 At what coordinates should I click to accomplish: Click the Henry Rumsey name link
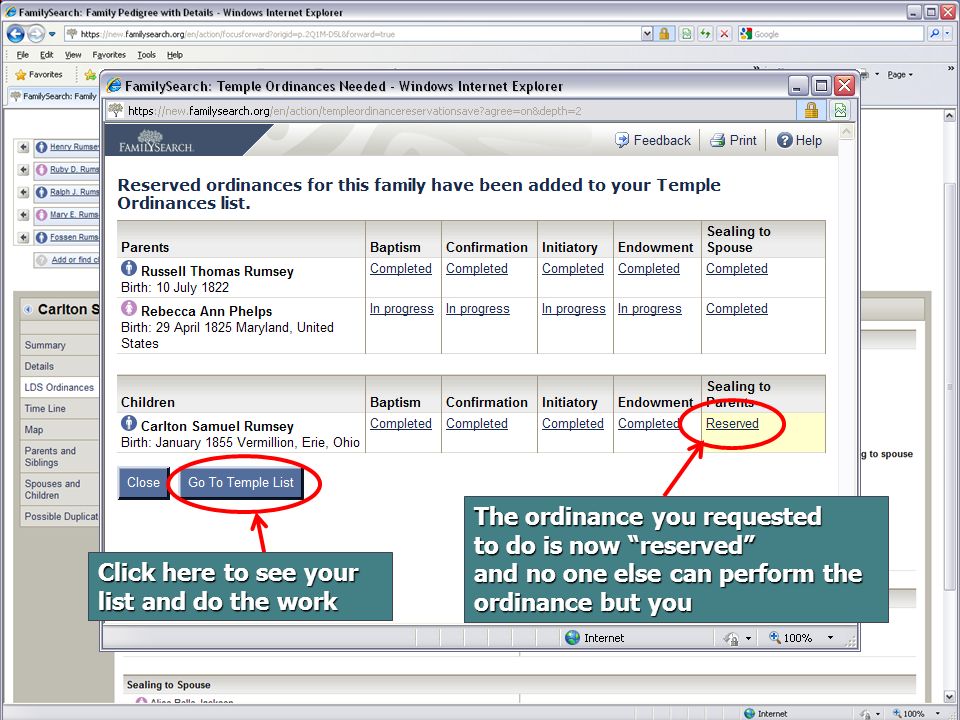(74, 147)
